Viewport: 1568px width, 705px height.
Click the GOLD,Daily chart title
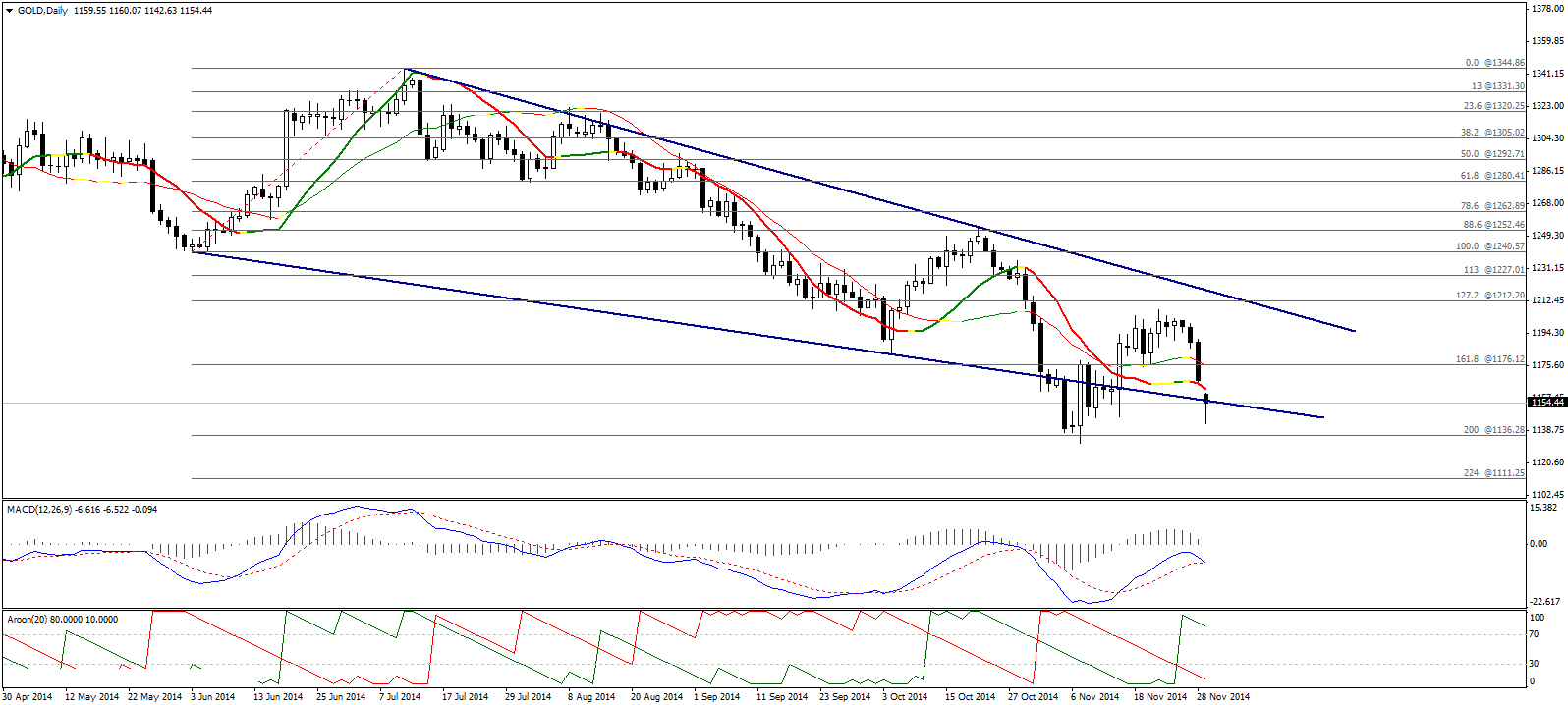pos(41,11)
